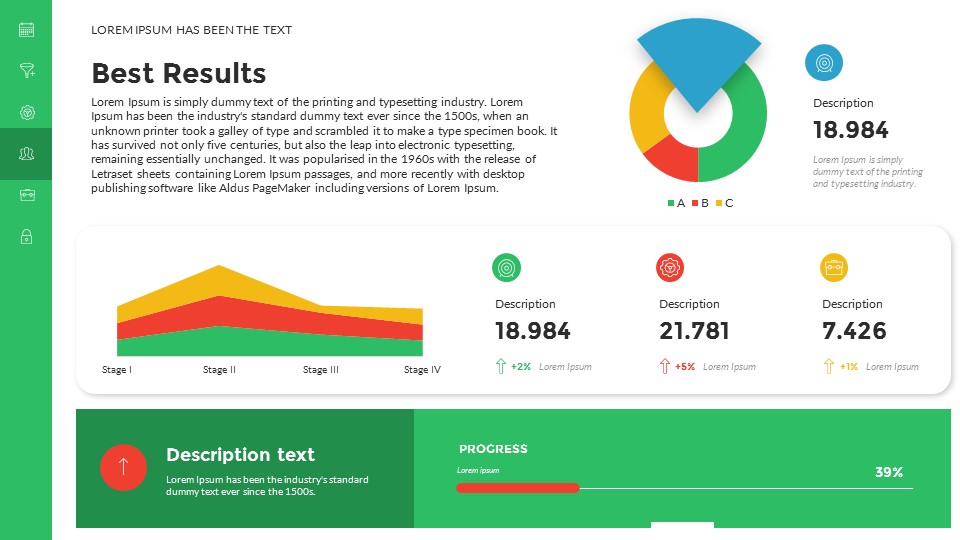Viewport: 960px width, 540px height.
Task: Click the green target icon above 18.984
Action: click(506, 267)
